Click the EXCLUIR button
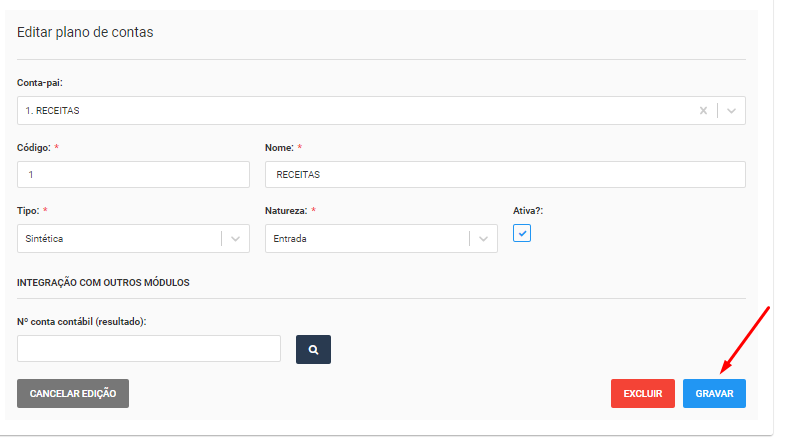The width and height of the screenshot is (785, 441). (642, 393)
